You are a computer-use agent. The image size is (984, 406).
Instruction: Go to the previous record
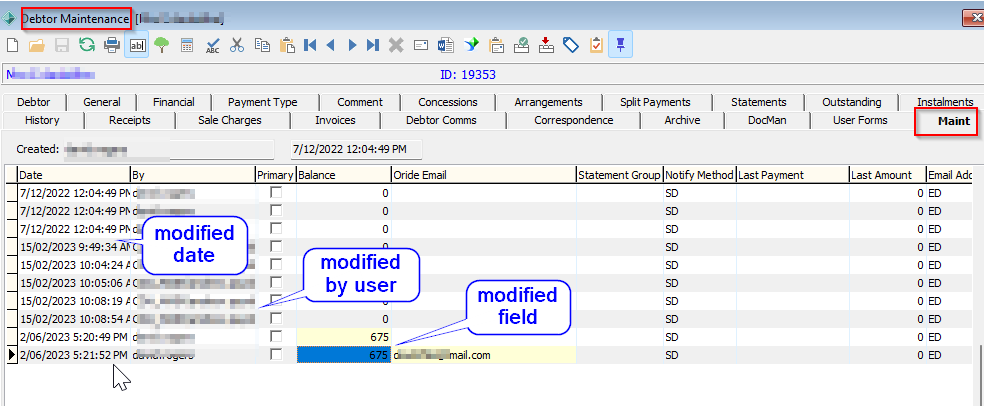pos(330,45)
